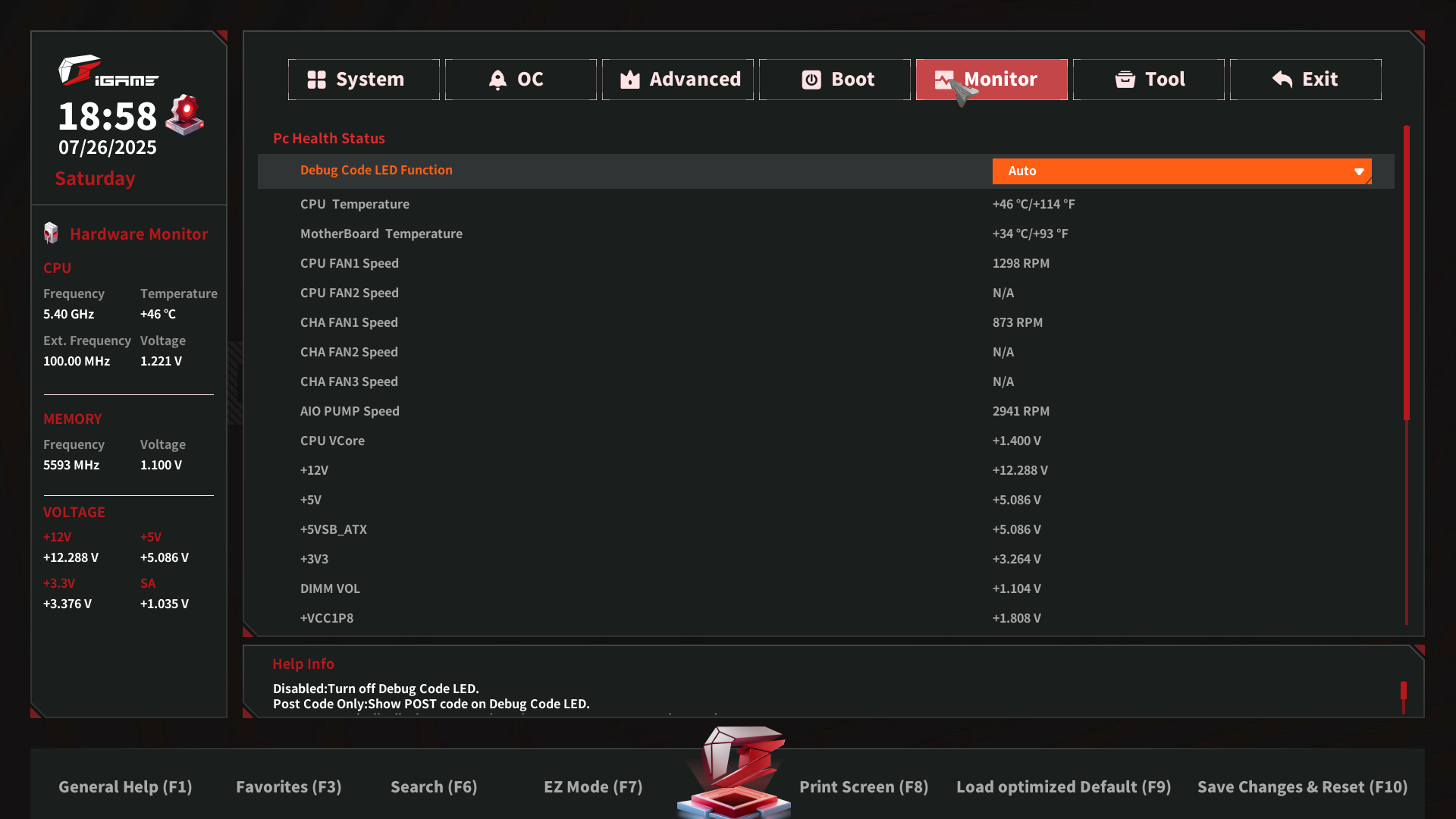The height and width of the screenshot is (819, 1456).
Task: Click the Help Info scrollbar
Action: coord(1404,691)
